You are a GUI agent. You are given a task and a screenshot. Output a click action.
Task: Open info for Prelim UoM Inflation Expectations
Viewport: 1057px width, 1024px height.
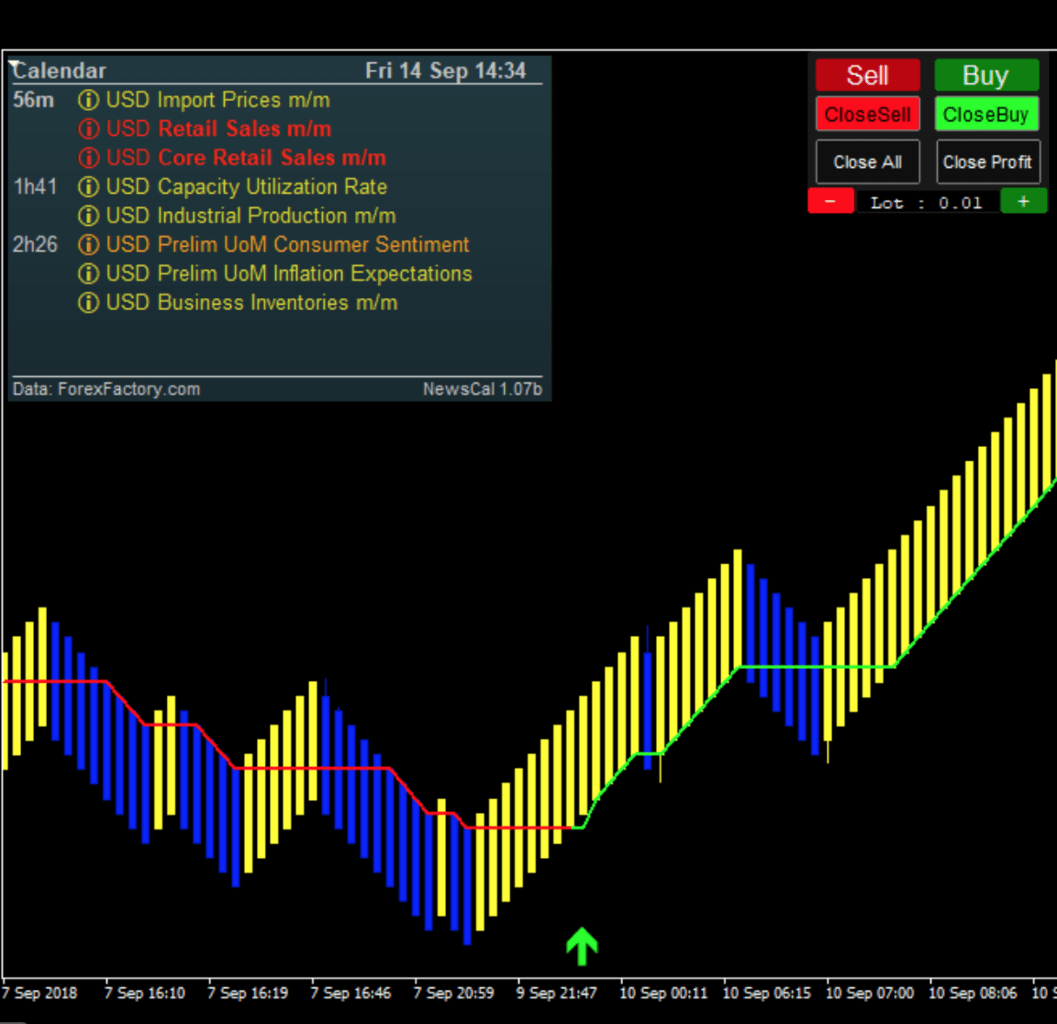[87, 273]
